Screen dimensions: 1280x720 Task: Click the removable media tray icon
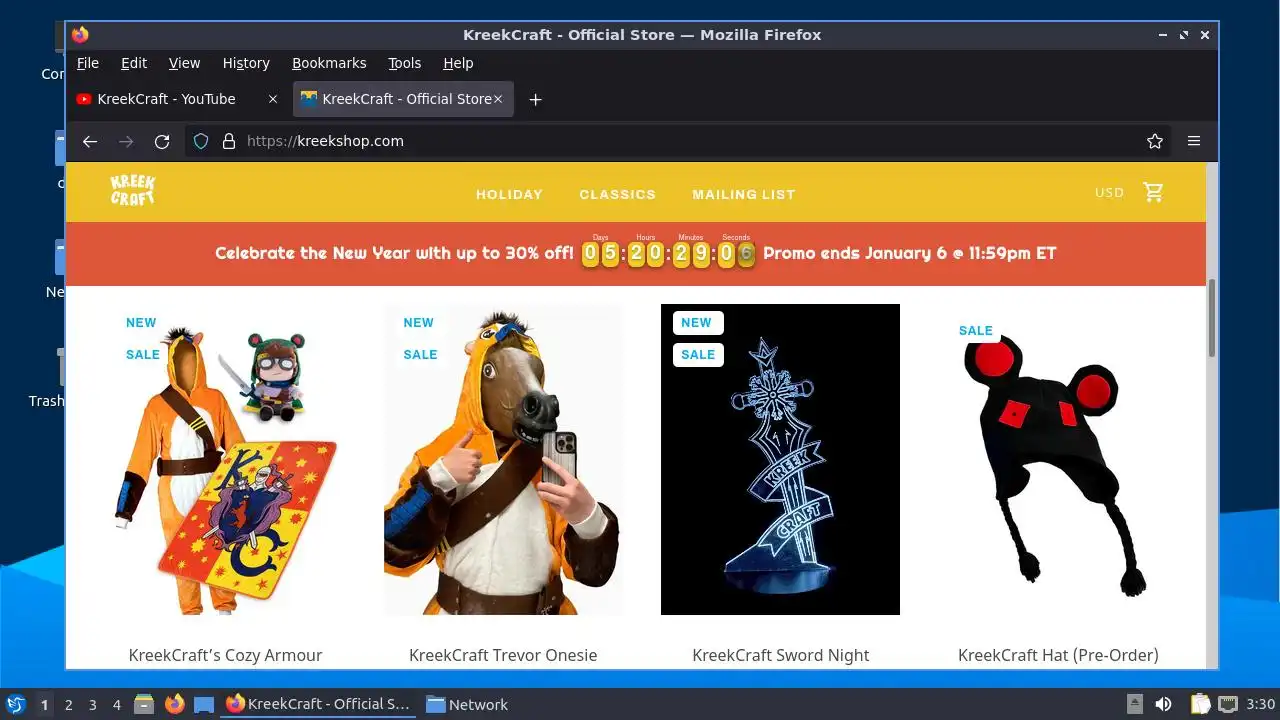1135,704
